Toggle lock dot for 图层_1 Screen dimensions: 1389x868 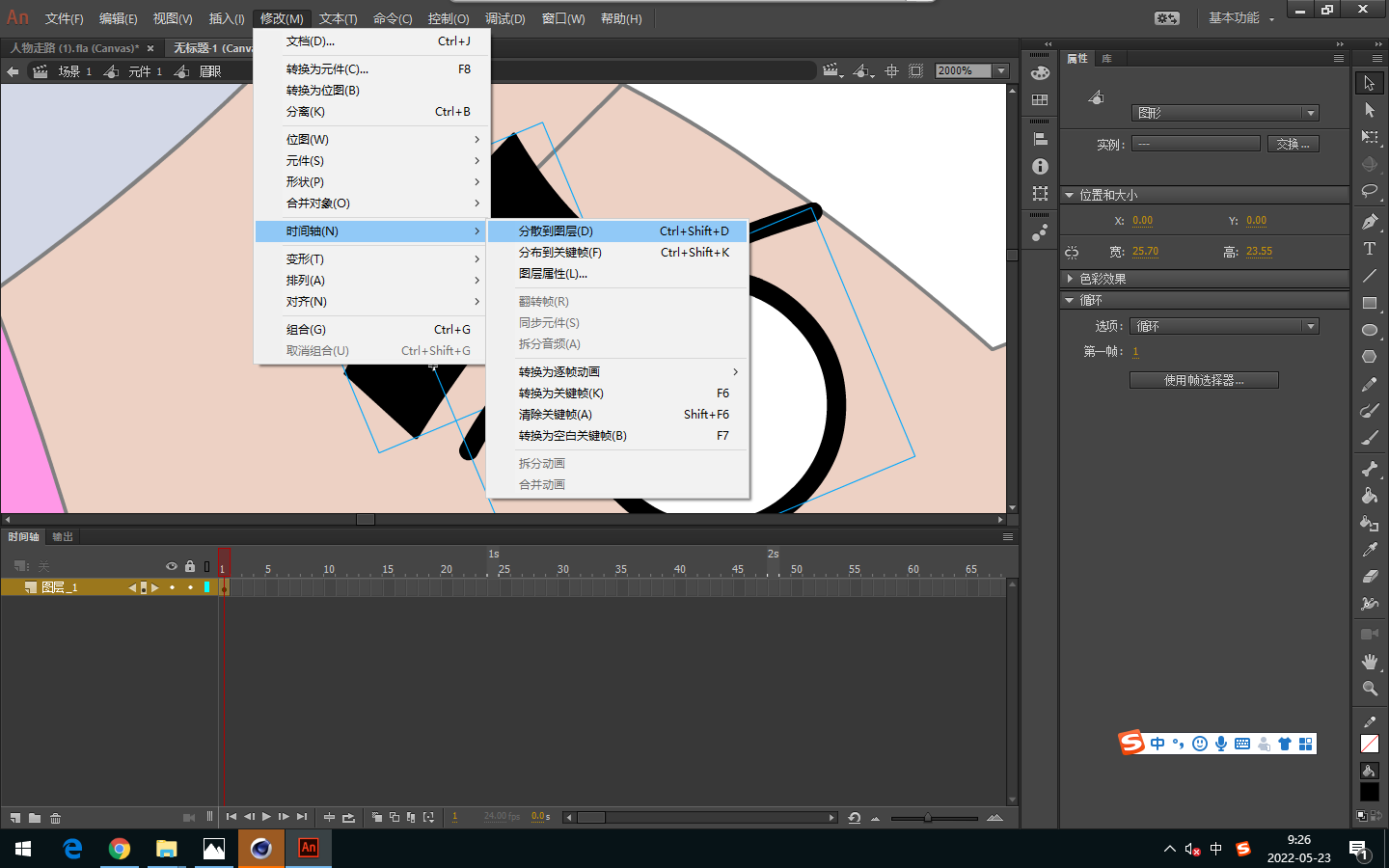(x=190, y=587)
